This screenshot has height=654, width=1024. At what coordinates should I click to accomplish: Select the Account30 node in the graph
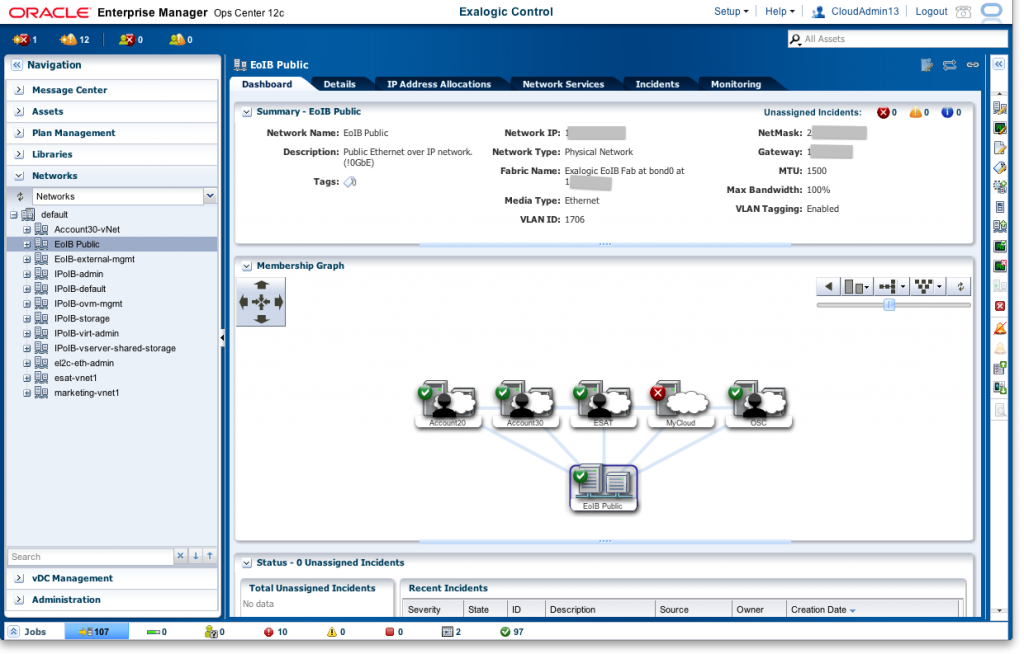(526, 404)
